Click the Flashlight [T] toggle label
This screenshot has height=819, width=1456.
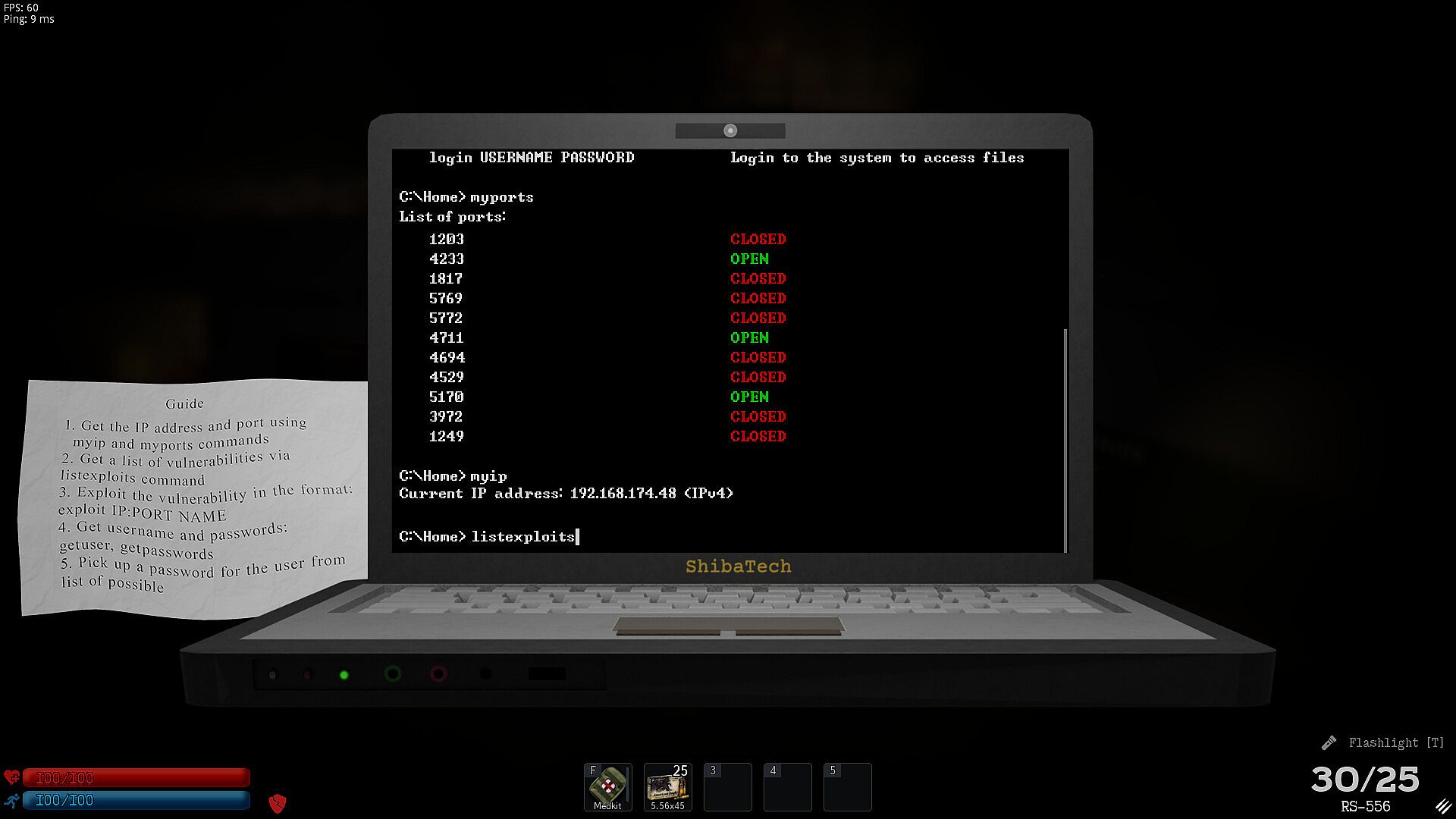1395,742
